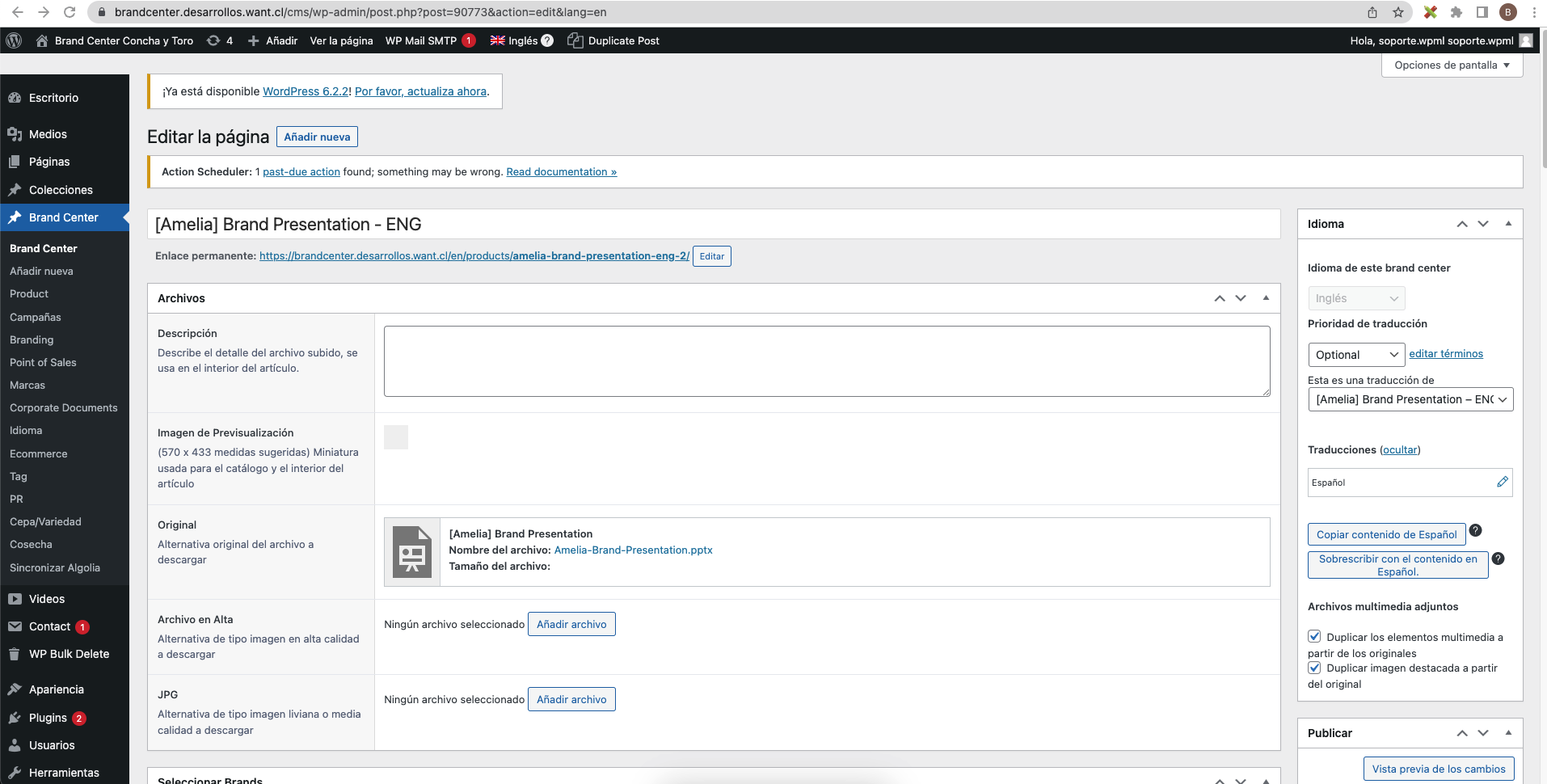Click the WP Bulk Delete trash icon
The width and height of the screenshot is (1547, 784).
(15, 654)
